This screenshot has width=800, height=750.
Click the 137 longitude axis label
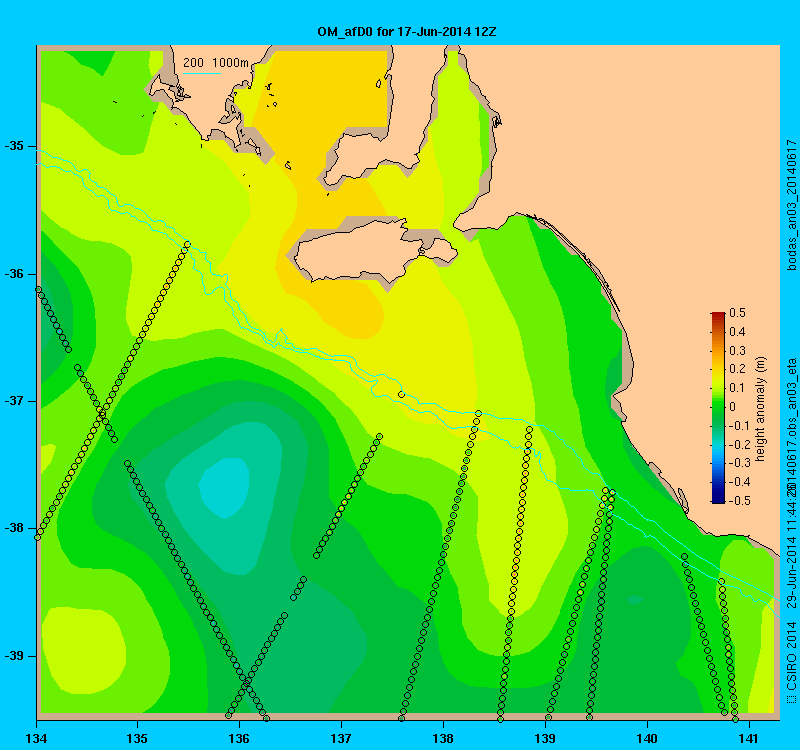click(x=341, y=738)
